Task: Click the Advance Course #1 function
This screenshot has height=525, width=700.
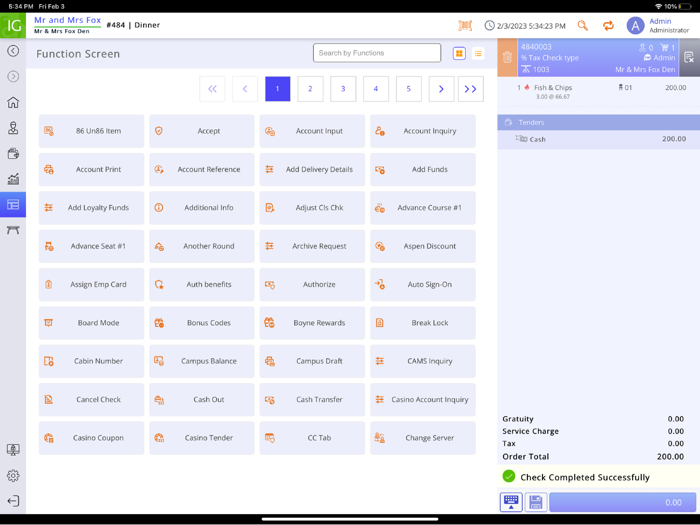Action: tap(423, 208)
